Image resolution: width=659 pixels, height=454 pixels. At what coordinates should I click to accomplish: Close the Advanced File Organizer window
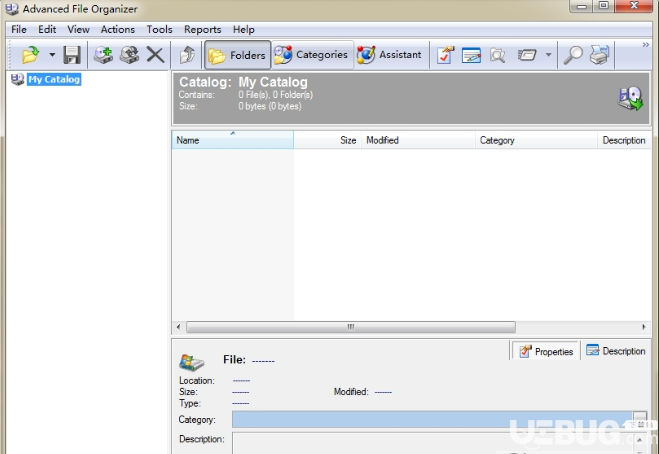(634, 6)
